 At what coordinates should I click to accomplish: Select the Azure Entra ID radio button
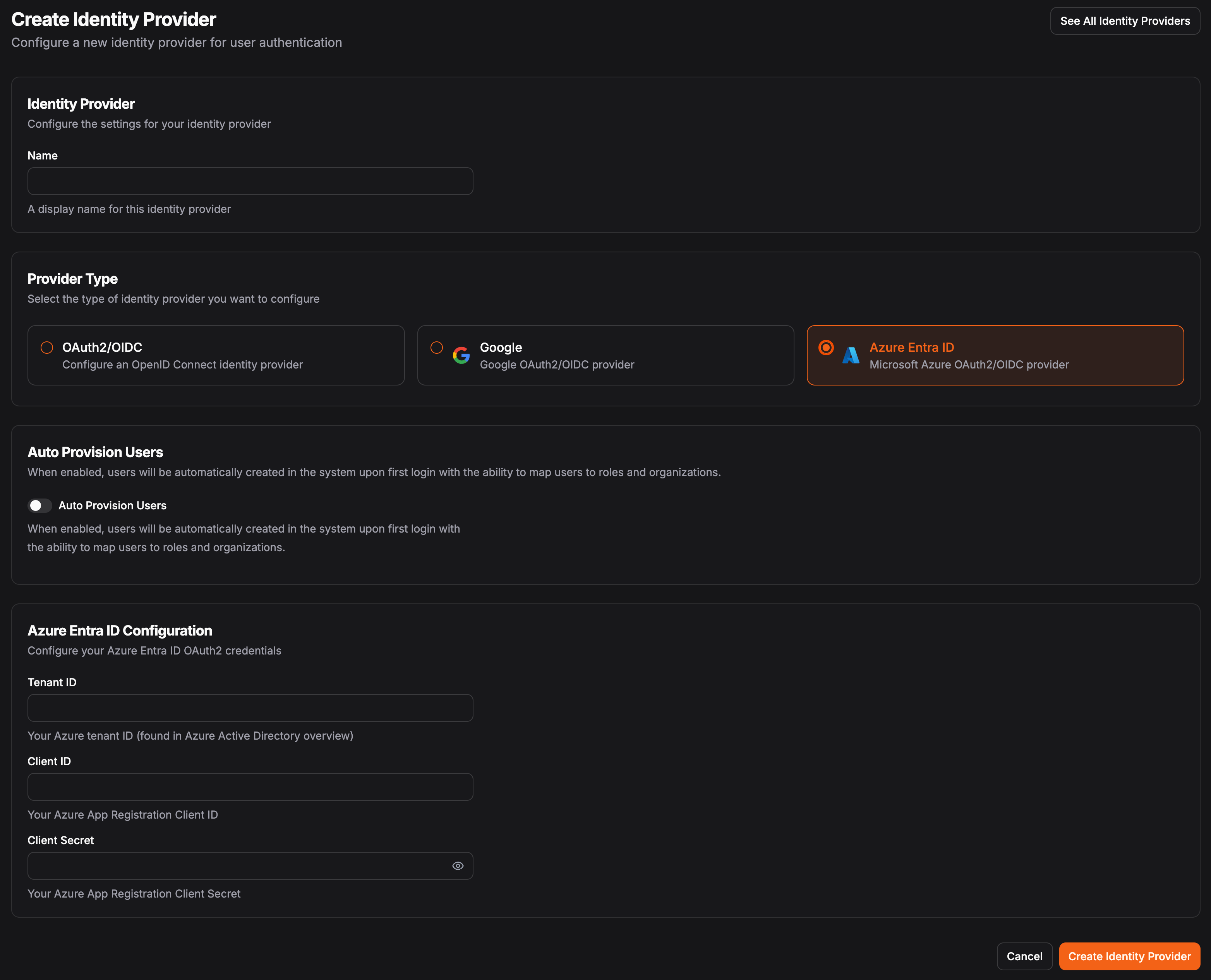(x=825, y=347)
